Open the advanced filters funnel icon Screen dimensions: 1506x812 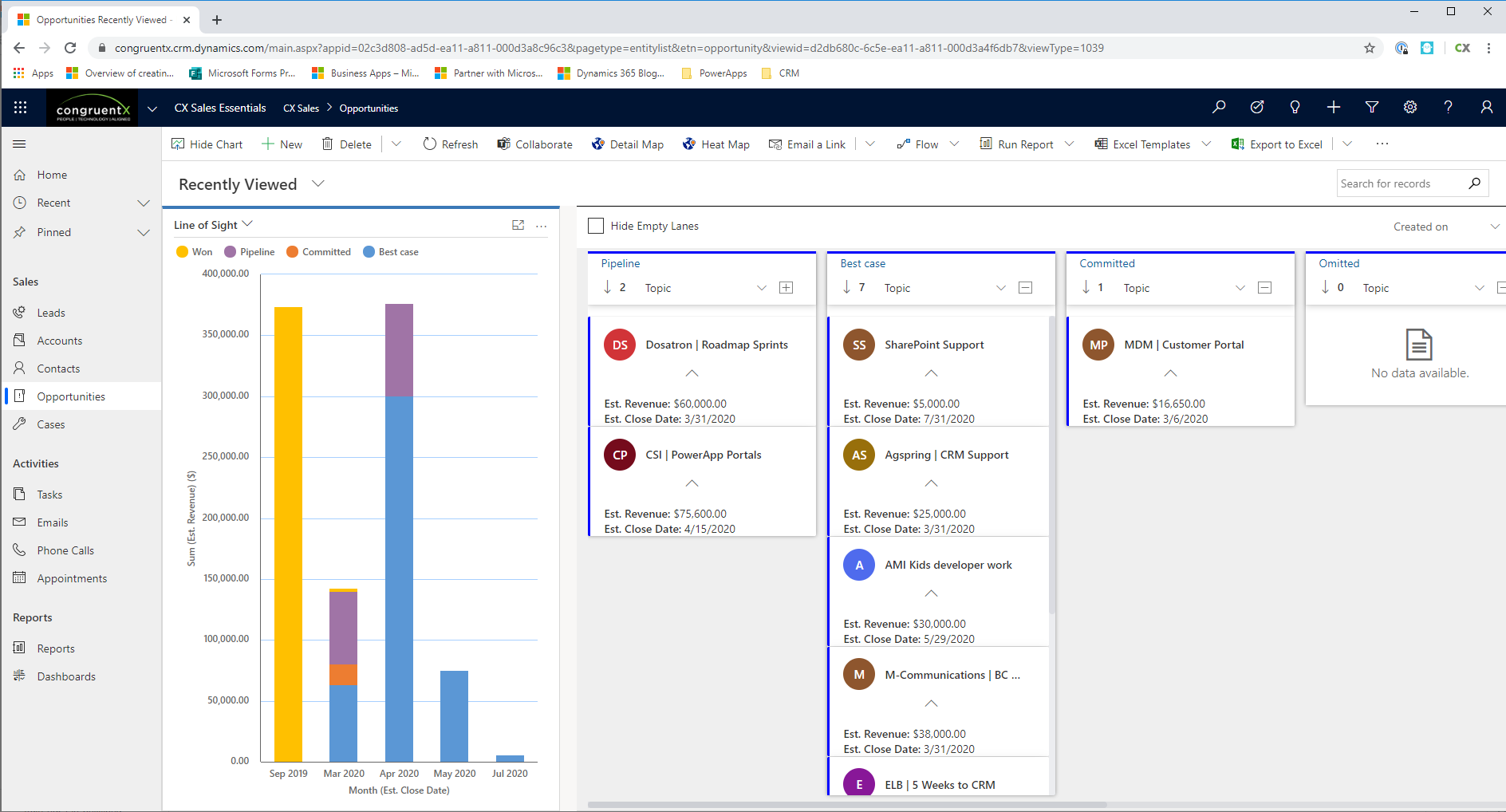click(1372, 107)
